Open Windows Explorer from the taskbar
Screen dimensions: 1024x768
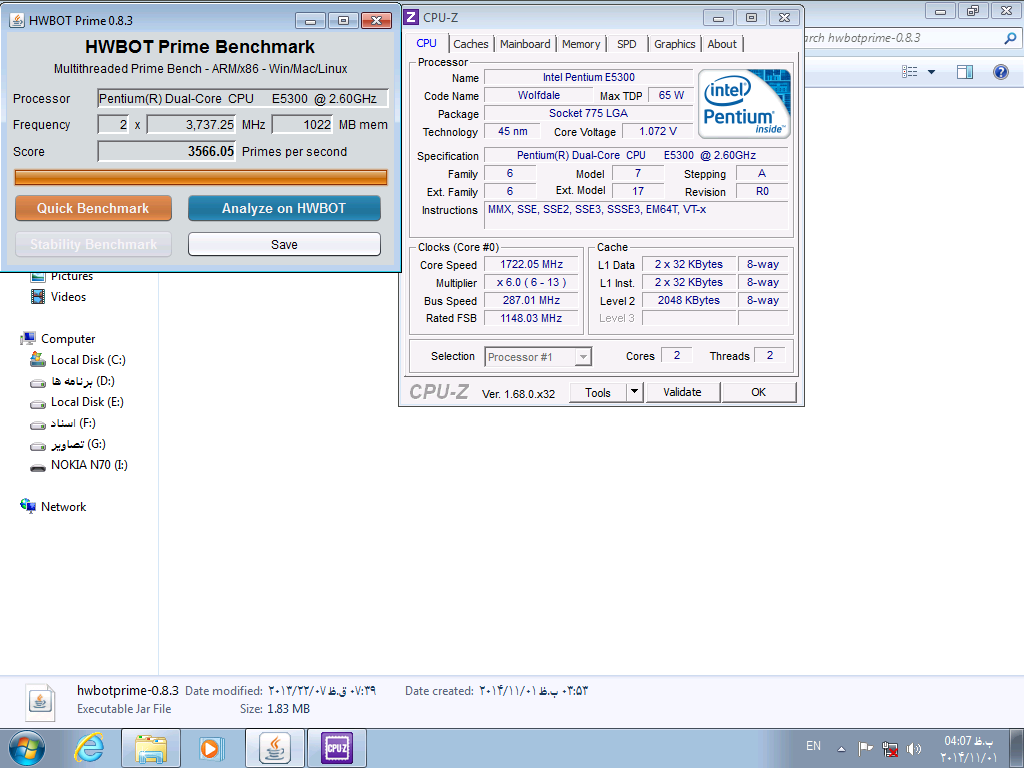[x=151, y=748]
